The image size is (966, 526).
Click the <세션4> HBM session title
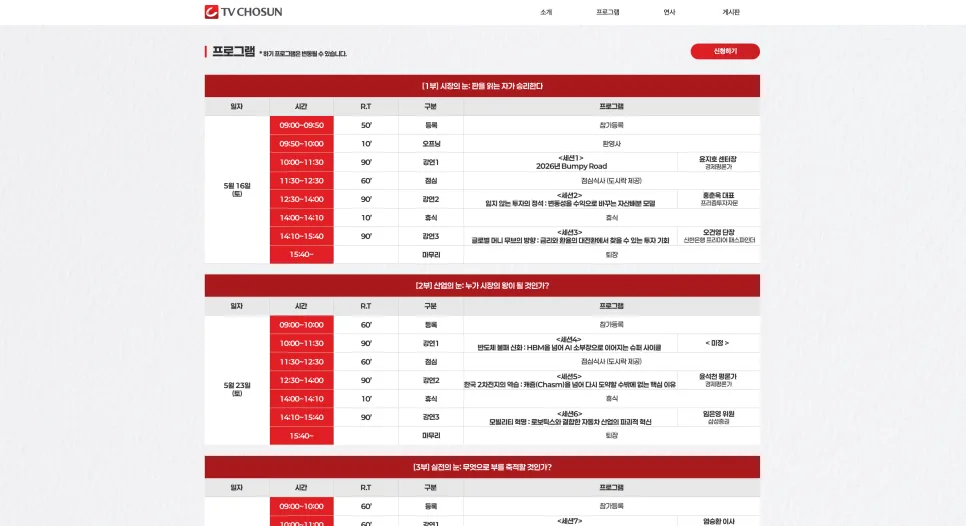(x=569, y=343)
